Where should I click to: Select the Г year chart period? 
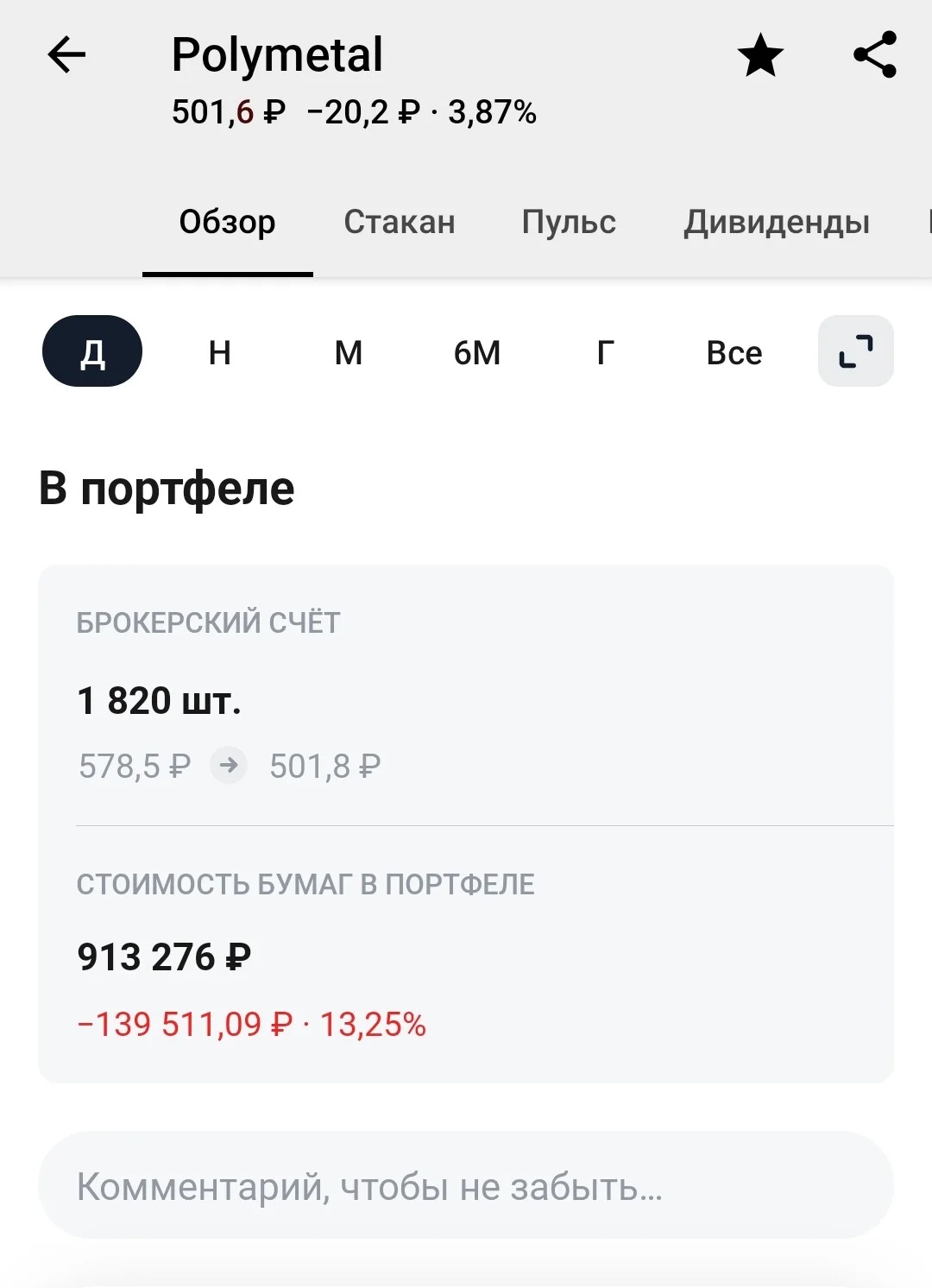[x=606, y=352]
